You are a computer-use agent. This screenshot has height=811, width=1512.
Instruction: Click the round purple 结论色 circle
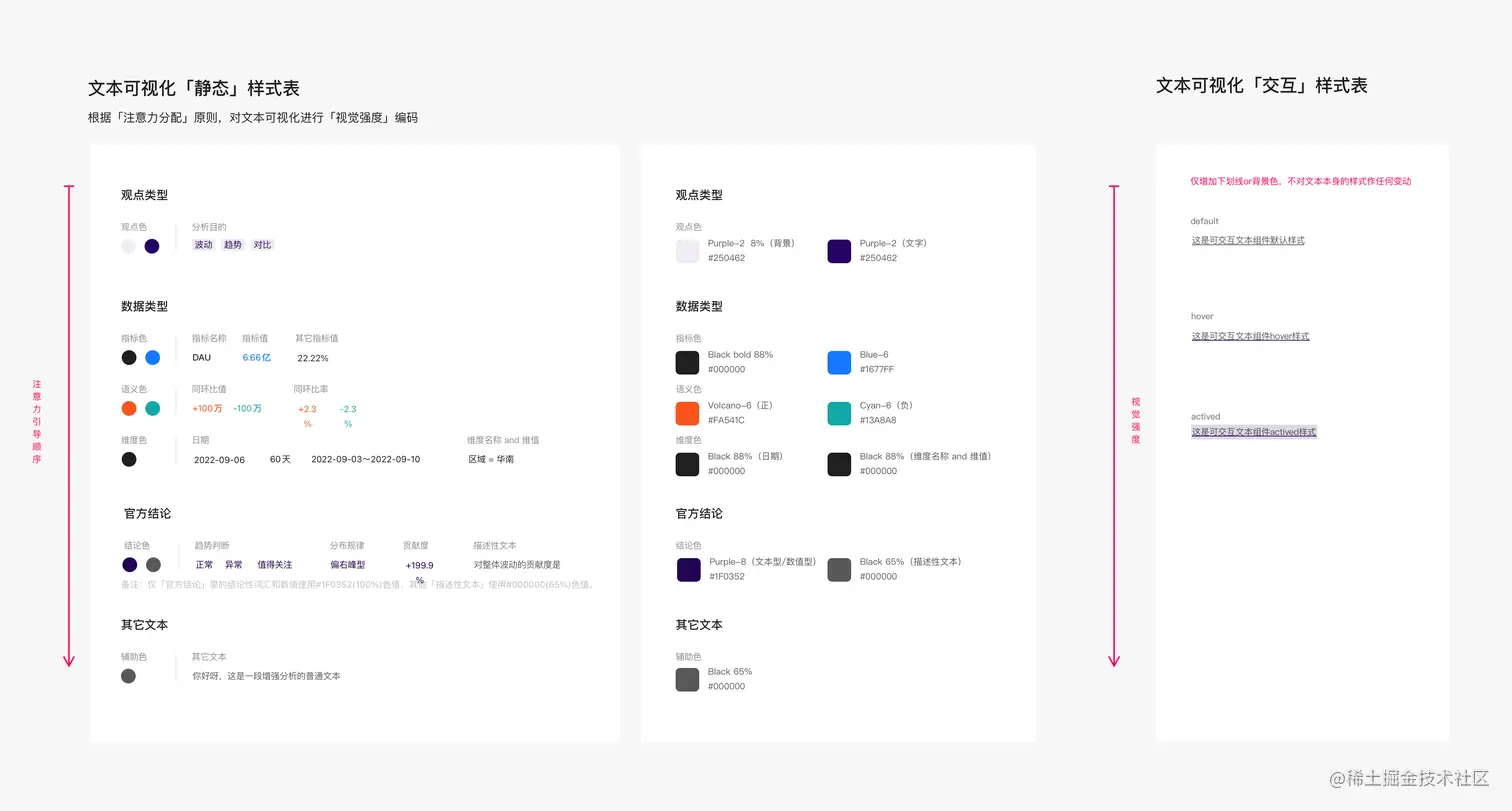pos(130,565)
